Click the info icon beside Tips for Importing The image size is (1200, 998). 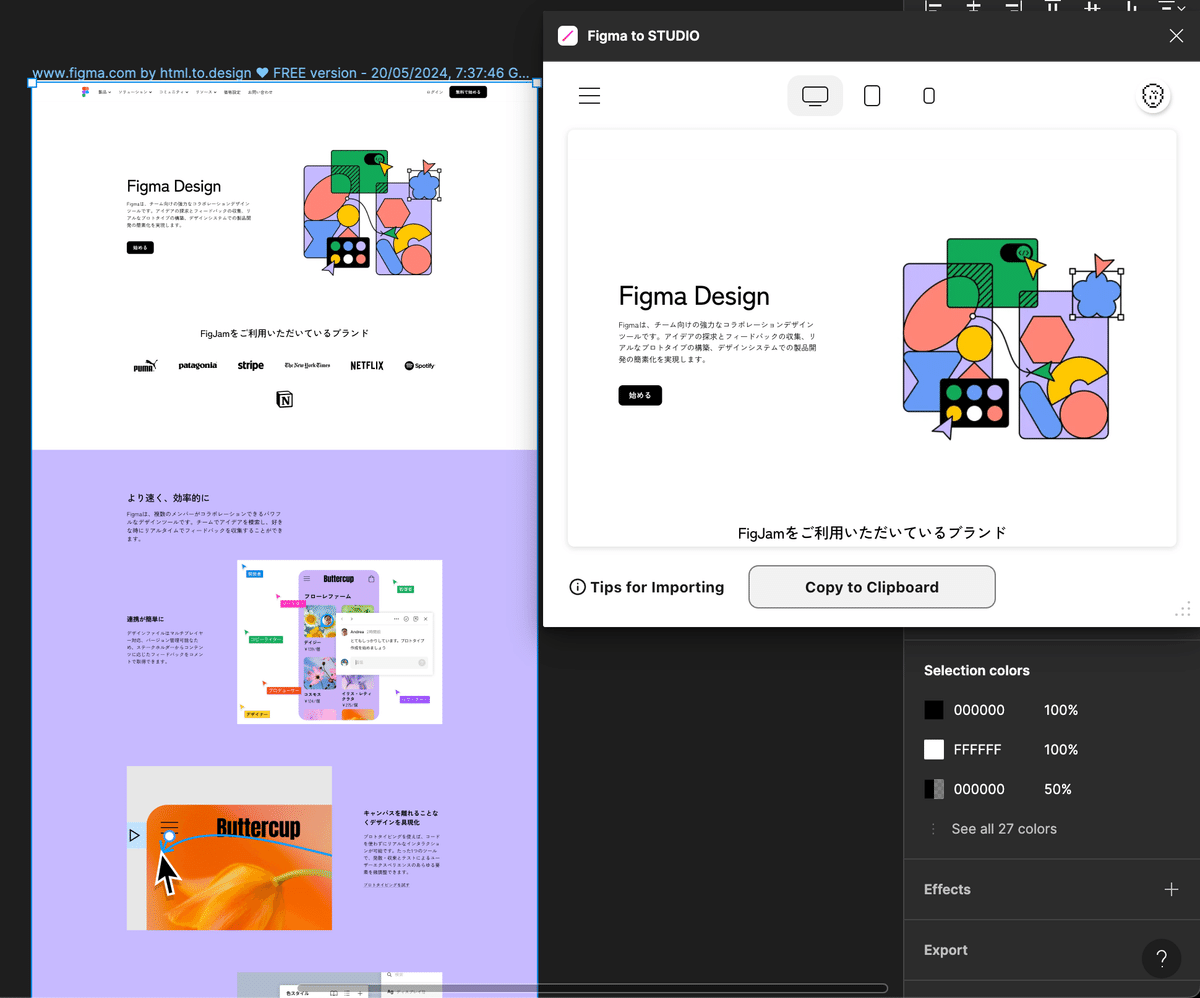click(x=577, y=587)
